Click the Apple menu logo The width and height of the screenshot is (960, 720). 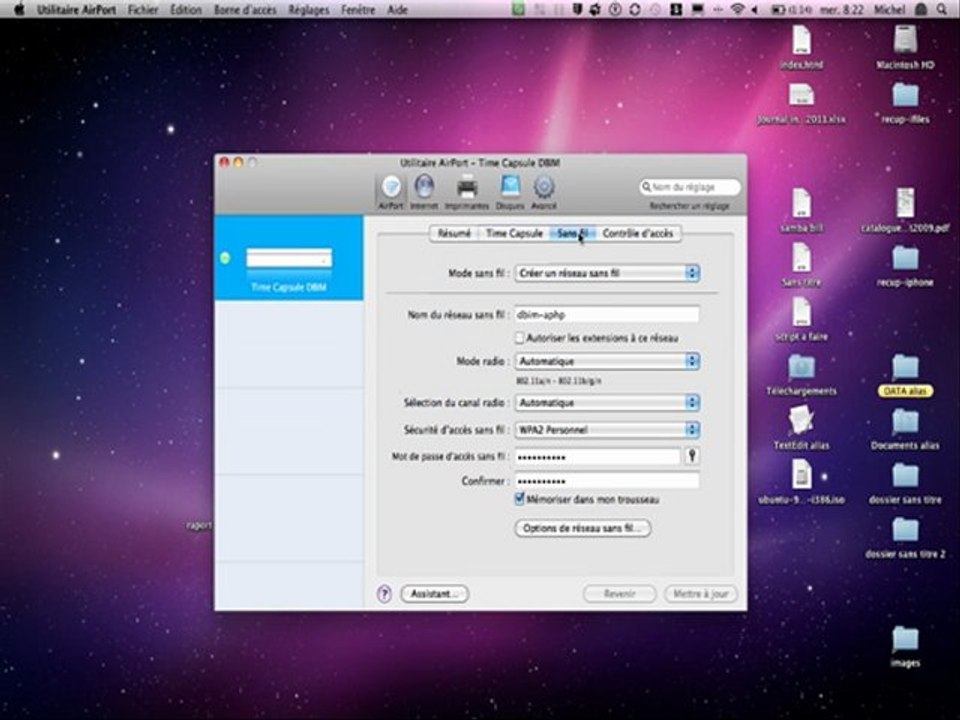(x=18, y=9)
